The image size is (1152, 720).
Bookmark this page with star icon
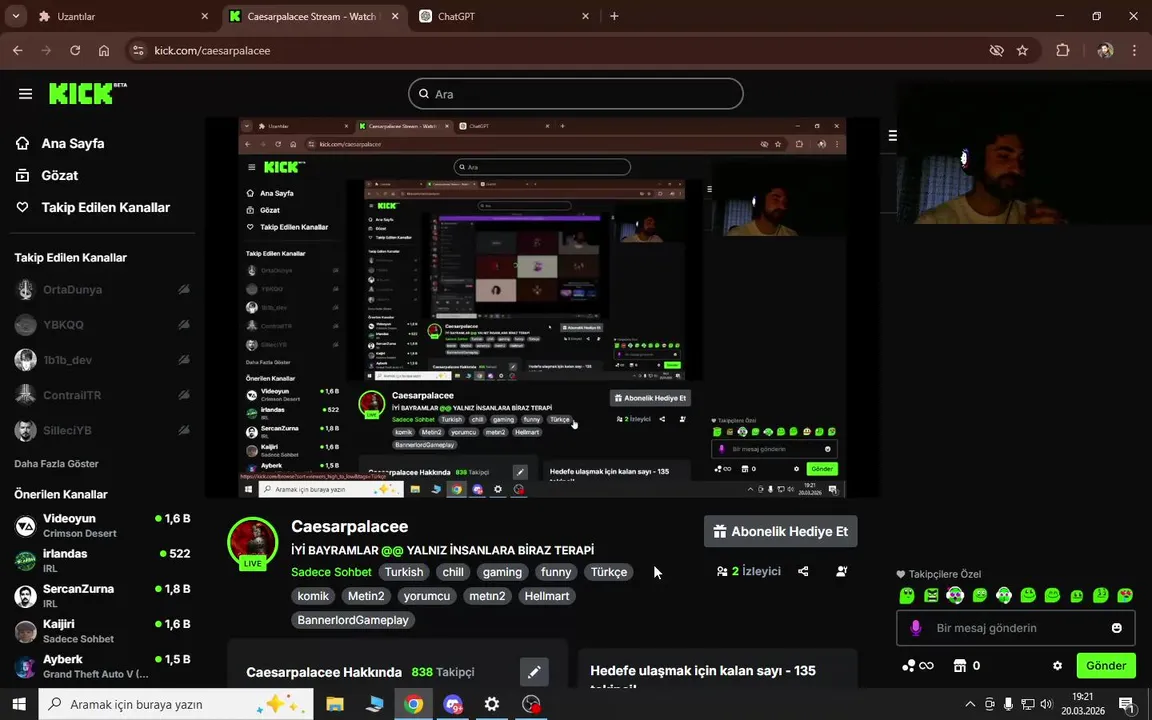click(1022, 51)
